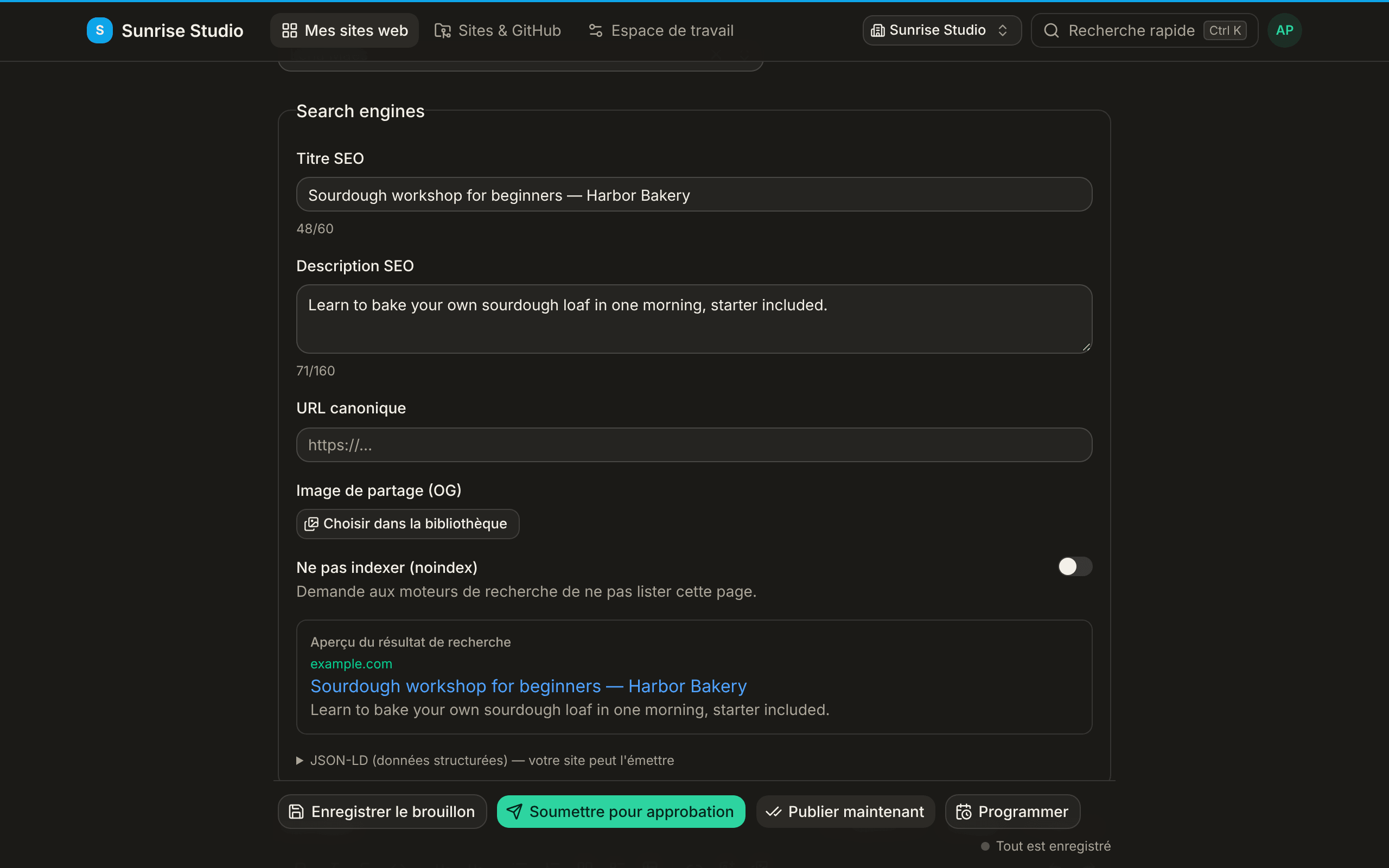Click the chevrons icon in workspace switcher
The image size is (1389, 868).
(x=1003, y=30)
